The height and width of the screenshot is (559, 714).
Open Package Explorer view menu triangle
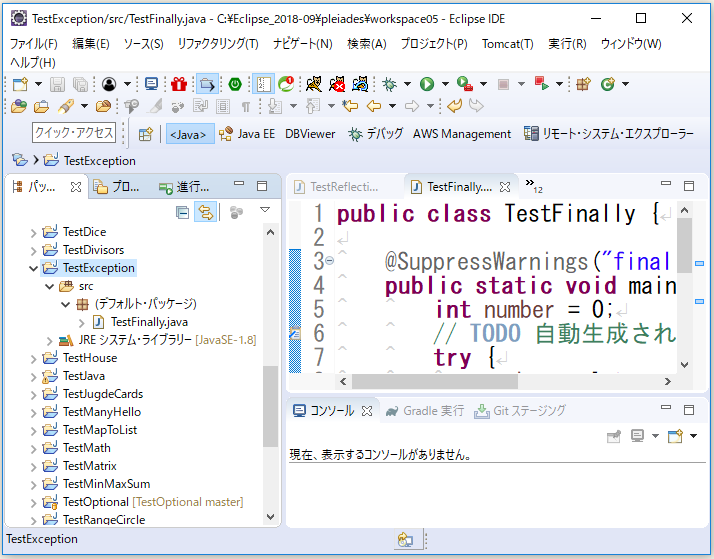[x=265, y=210]
